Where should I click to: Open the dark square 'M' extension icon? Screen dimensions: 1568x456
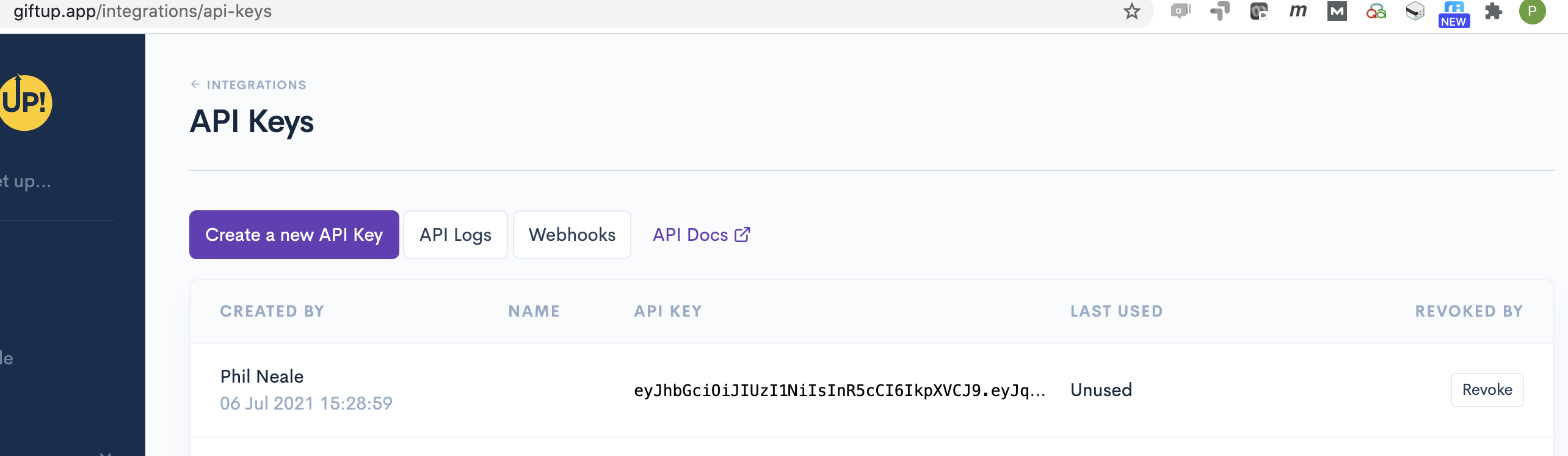[x=1337, y=11]
